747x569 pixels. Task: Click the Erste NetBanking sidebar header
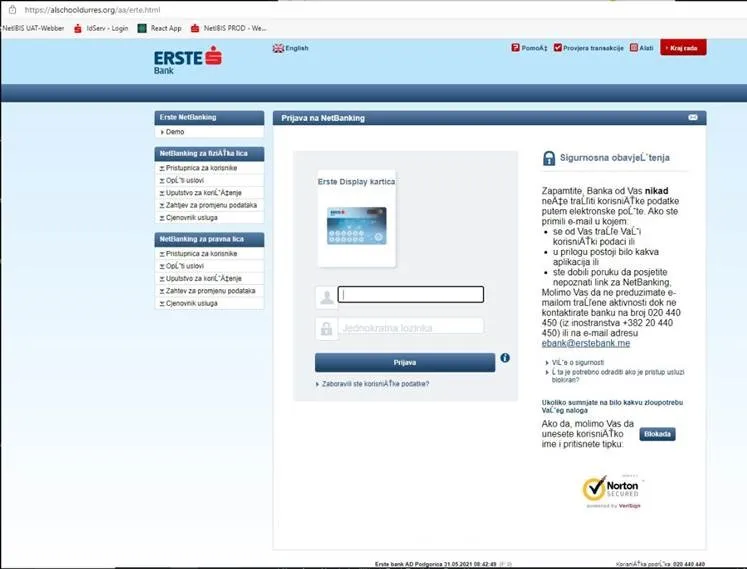[209, 118]
